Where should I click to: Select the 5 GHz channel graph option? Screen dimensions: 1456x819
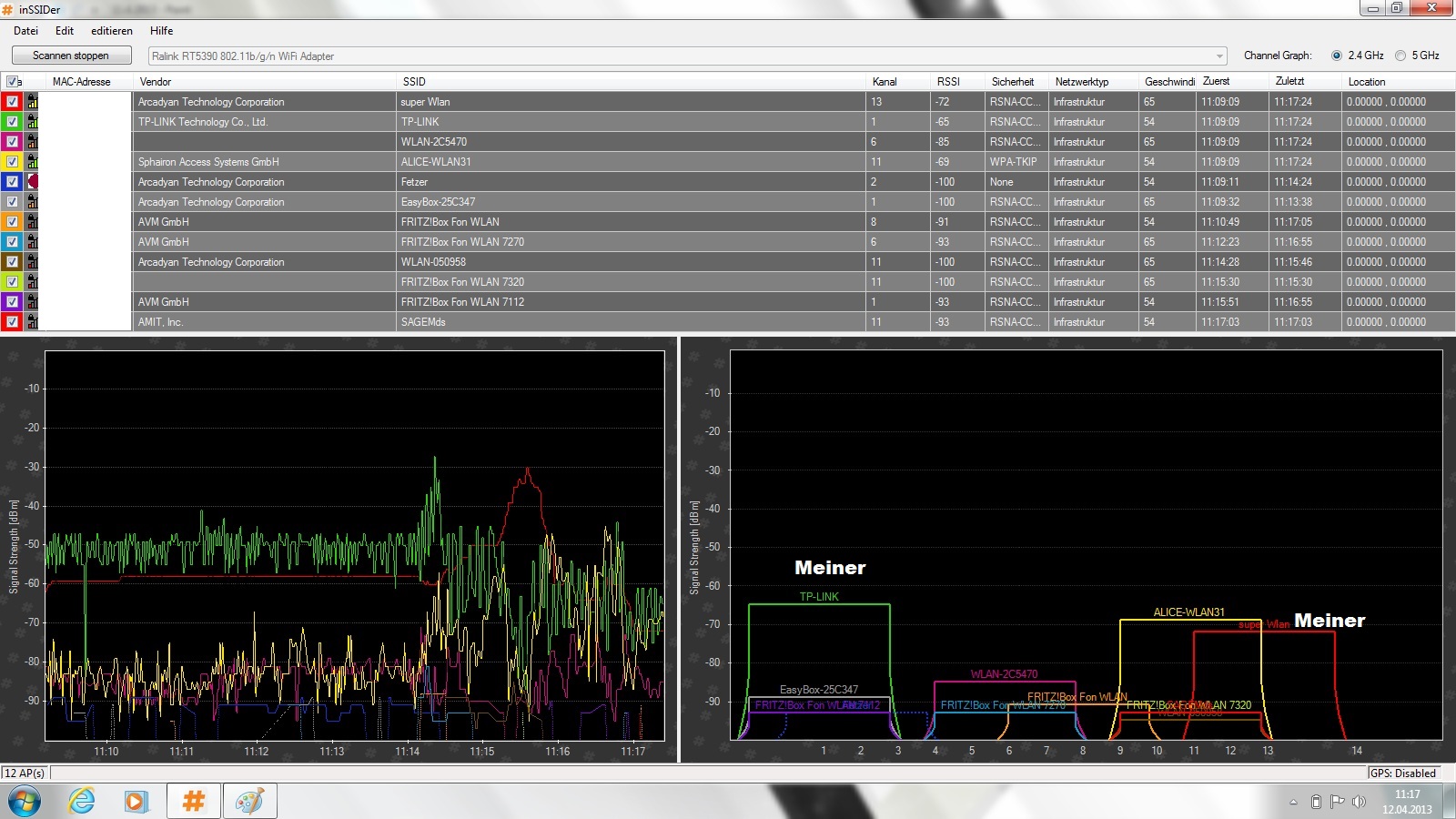point(1400,56)
